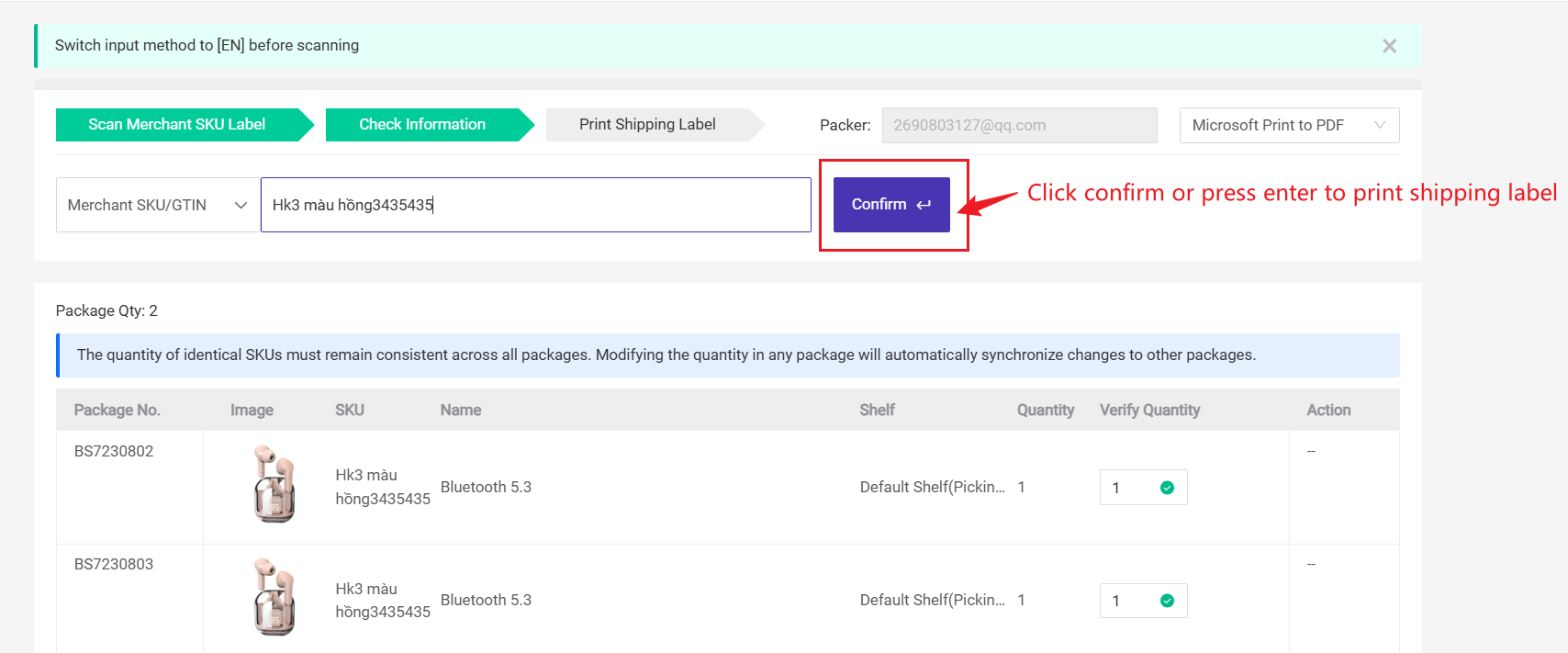Screen dimensions: 1568x653
Task: Click the Packer email field
Action: [1019, 125]
